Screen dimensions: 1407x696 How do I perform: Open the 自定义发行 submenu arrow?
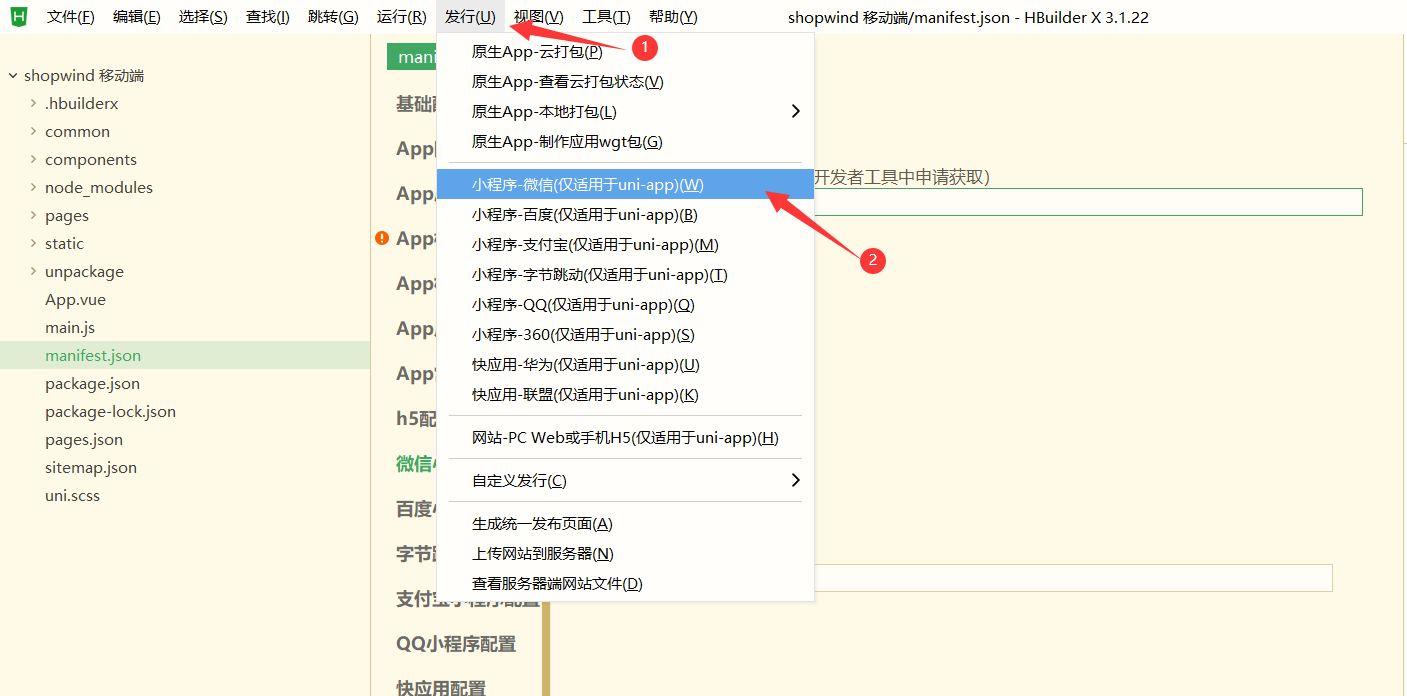pos(796,480)
